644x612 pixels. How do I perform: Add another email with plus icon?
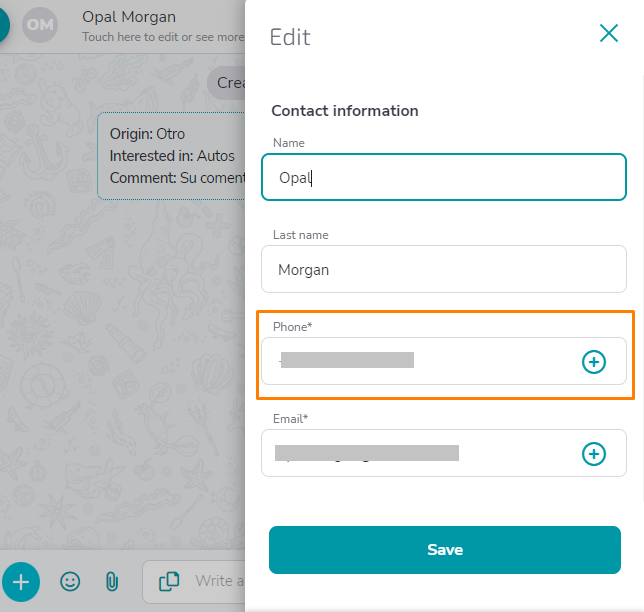click(593, 454)
